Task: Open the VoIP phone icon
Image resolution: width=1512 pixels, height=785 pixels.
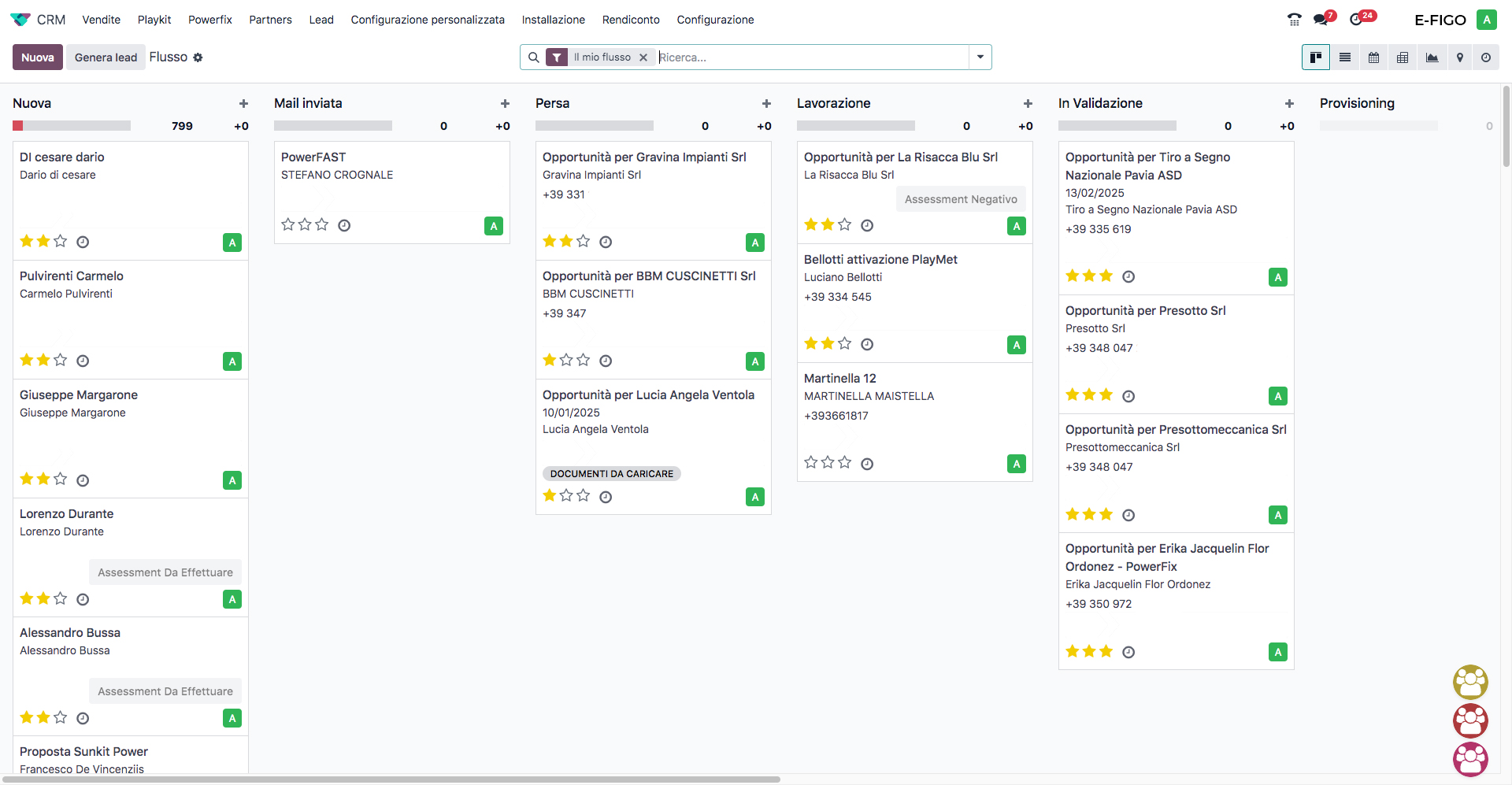Action: (1294, 20)
